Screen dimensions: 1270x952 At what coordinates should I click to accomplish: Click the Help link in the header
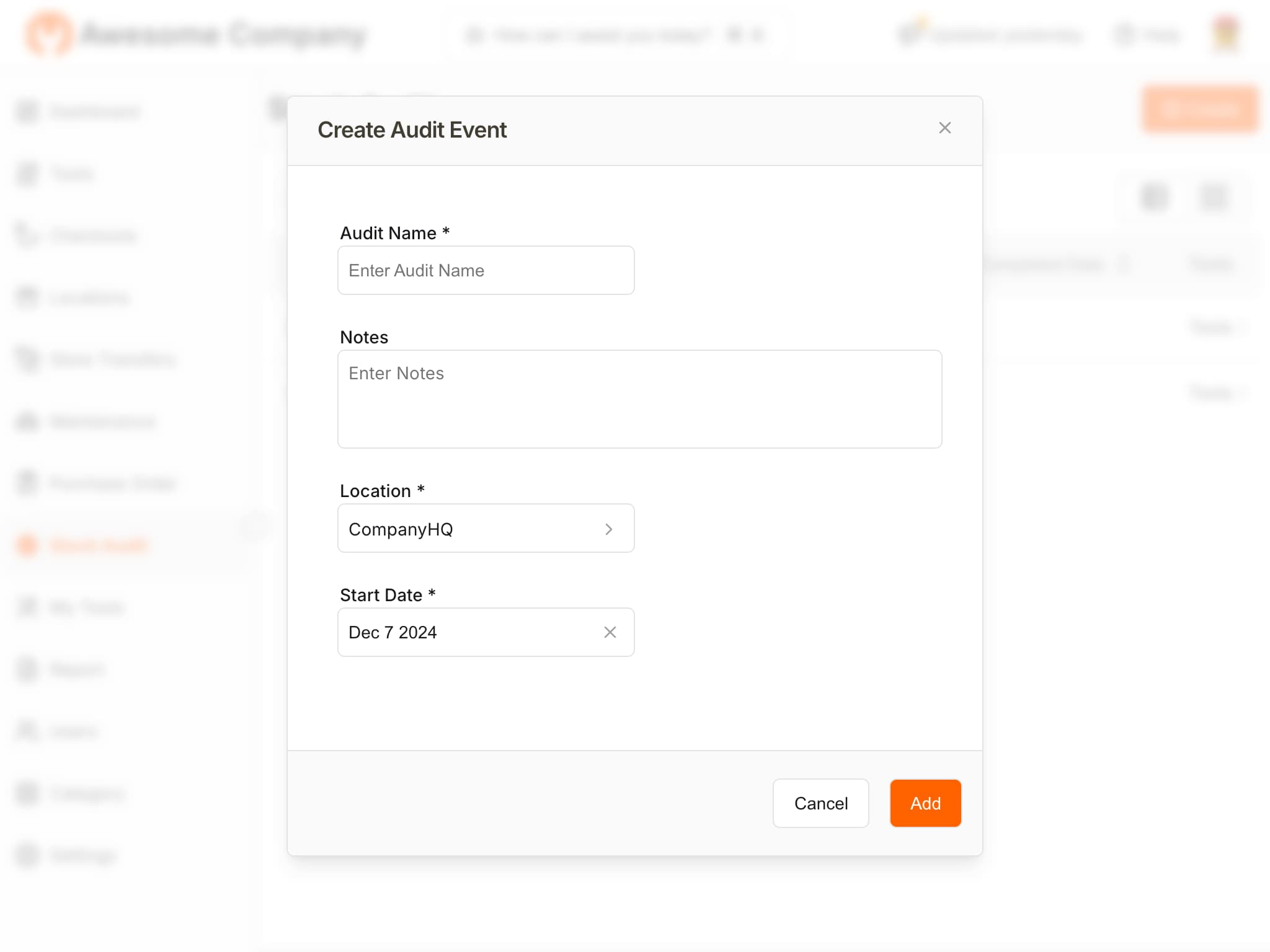[x=1147, y=35]
